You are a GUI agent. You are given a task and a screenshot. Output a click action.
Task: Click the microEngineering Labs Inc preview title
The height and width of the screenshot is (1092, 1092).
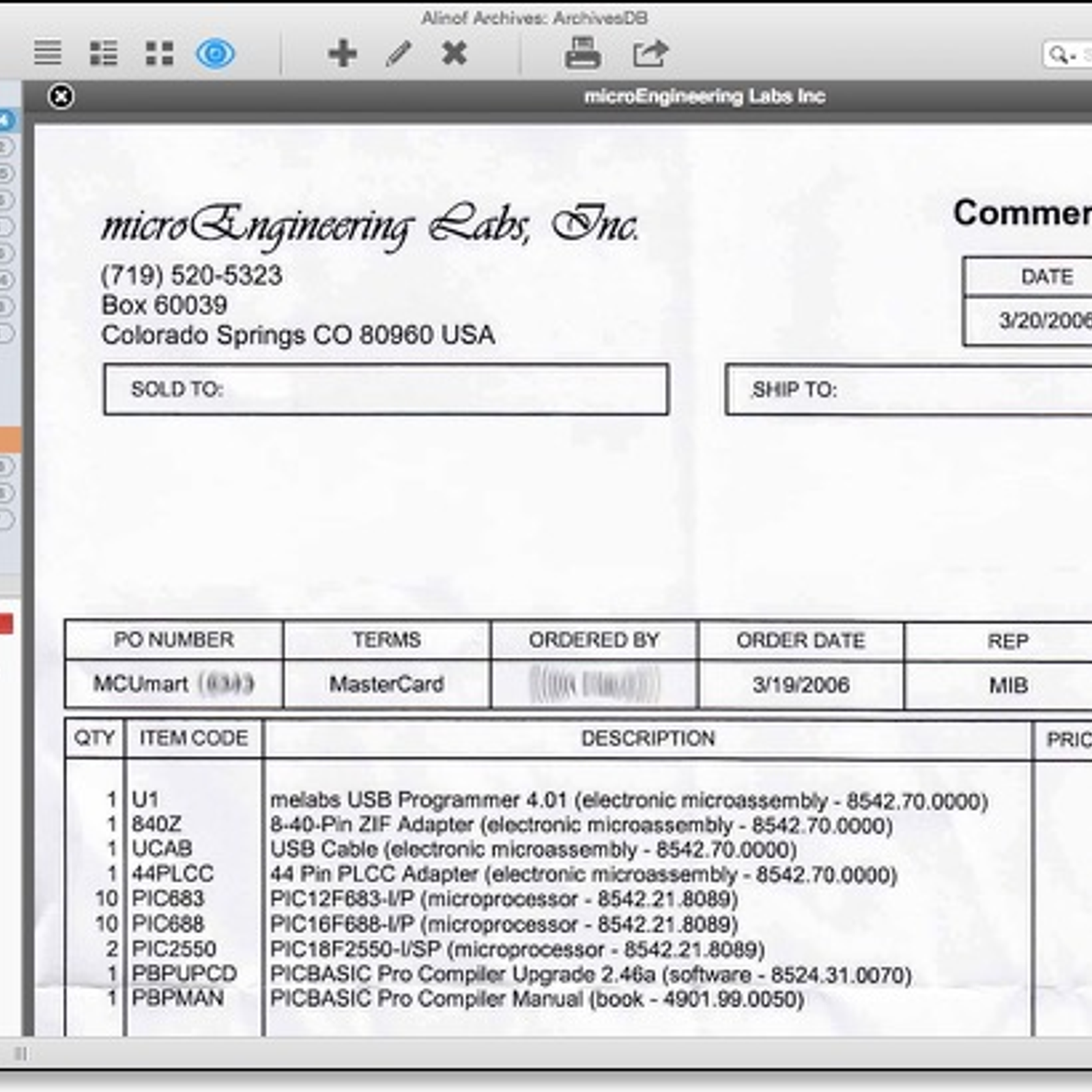(x=704, y=96)
